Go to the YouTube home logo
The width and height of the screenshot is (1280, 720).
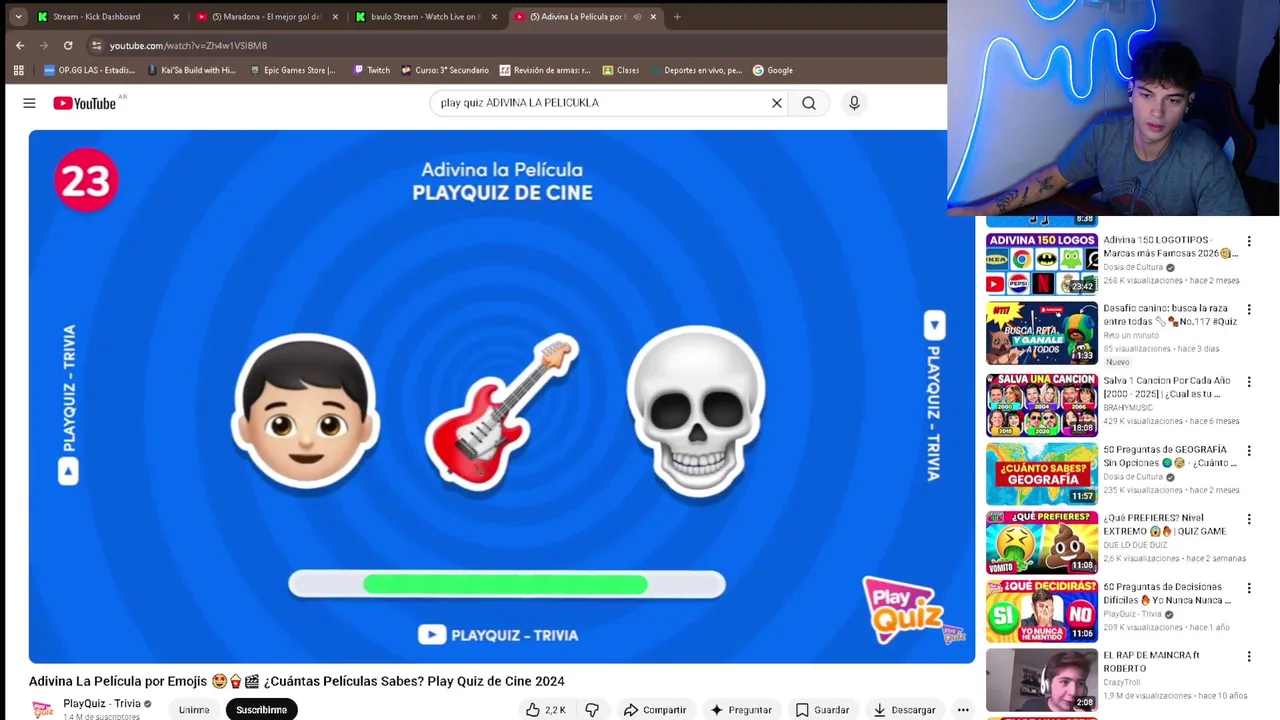[85, 103]
